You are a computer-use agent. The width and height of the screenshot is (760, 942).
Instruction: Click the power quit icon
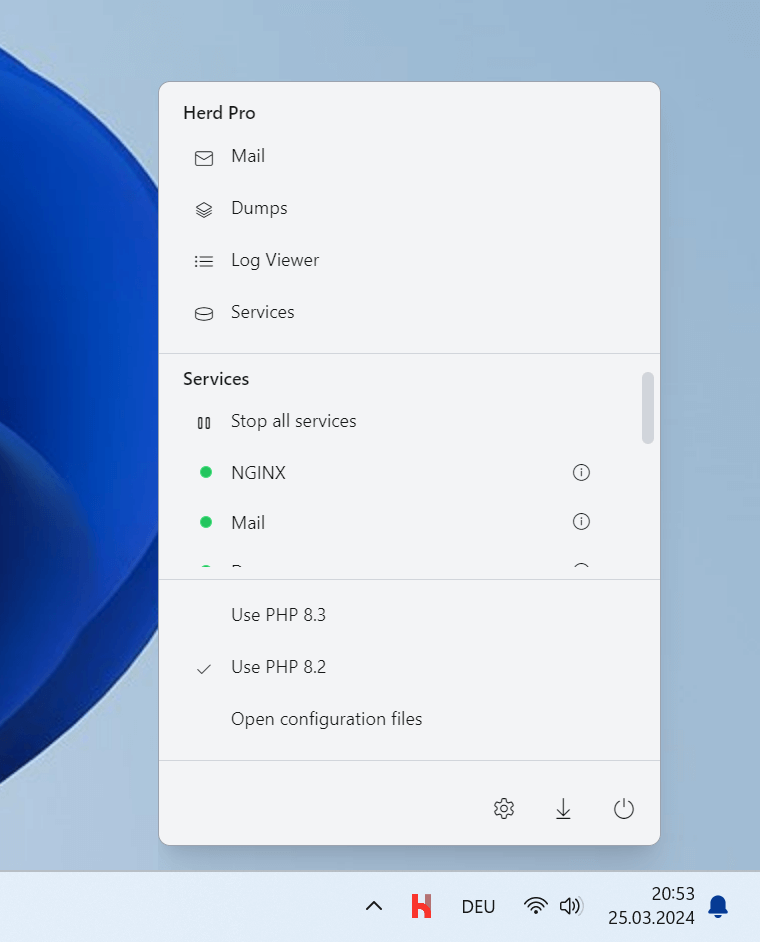tap(624, 809)
